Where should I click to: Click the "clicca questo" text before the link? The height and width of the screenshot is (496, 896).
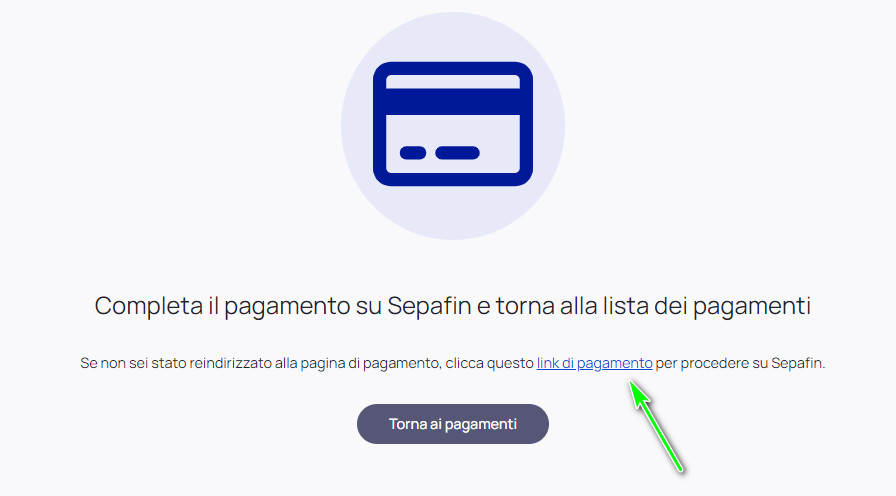pos(489,363)
